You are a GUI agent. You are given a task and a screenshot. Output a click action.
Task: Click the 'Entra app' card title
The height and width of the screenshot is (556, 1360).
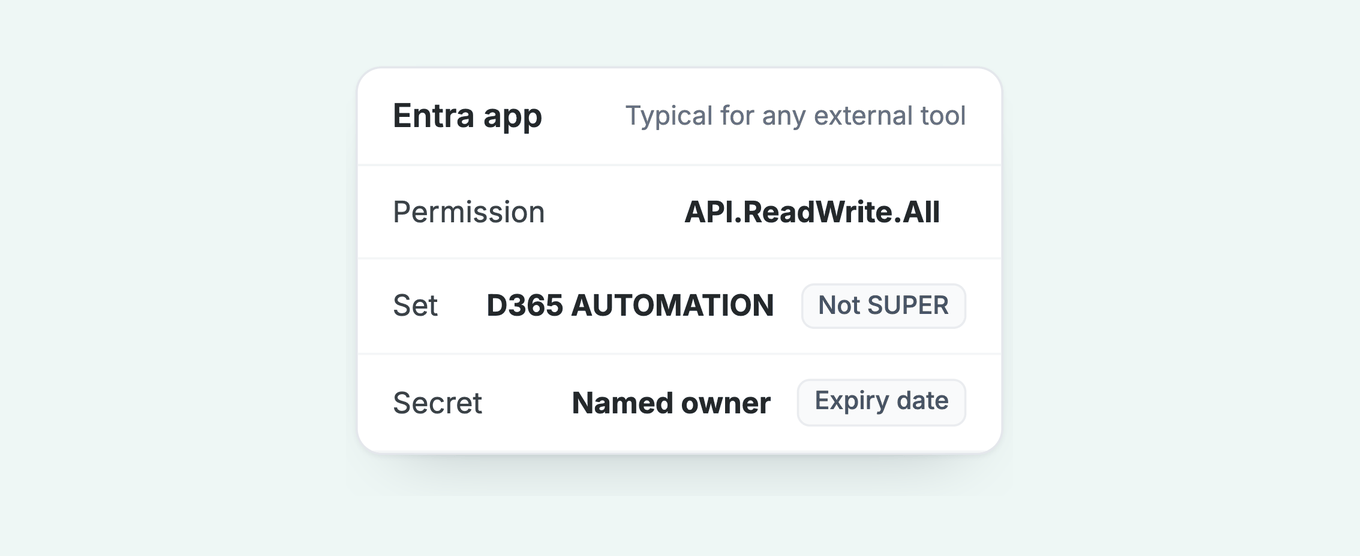467,116
